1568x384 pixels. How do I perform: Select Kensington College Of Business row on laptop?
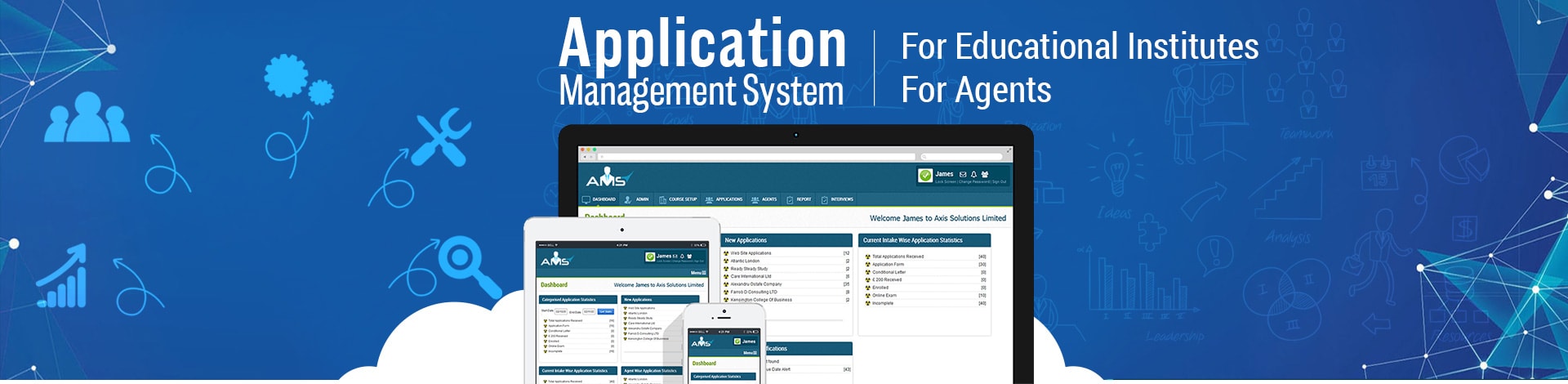[786, 300]
